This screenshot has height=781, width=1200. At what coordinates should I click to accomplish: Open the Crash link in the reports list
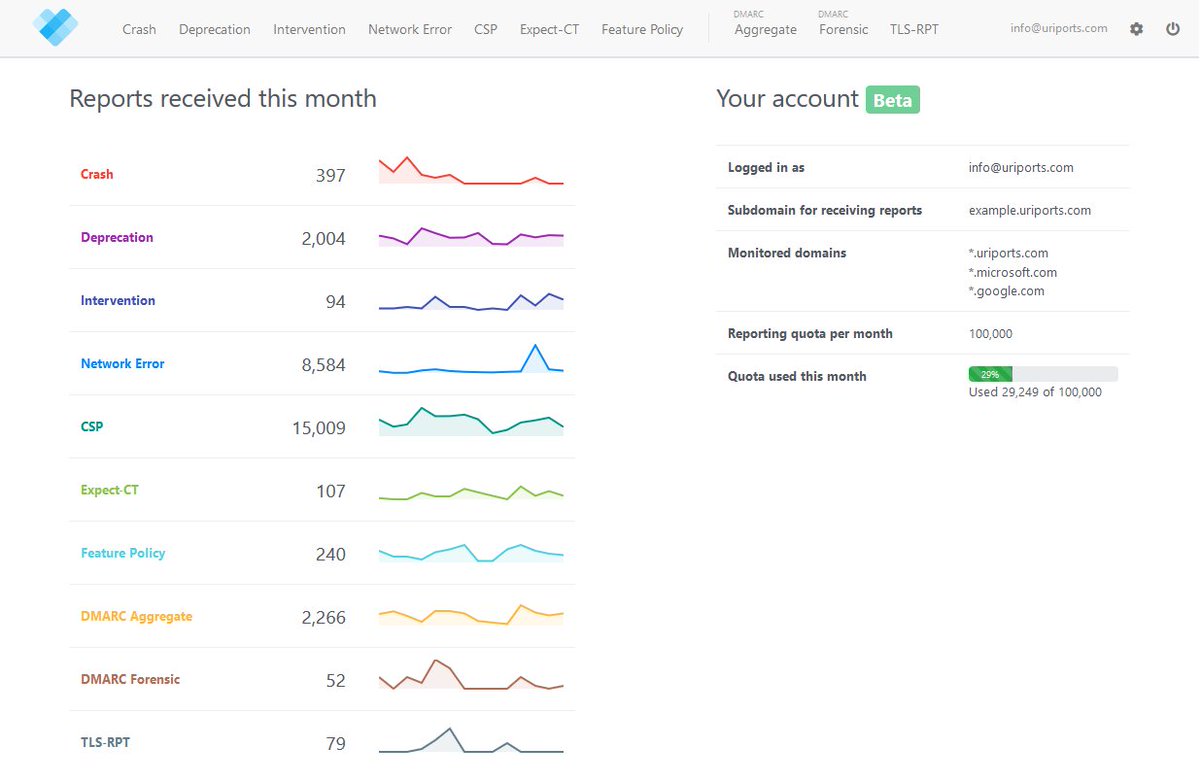(97, 174)
